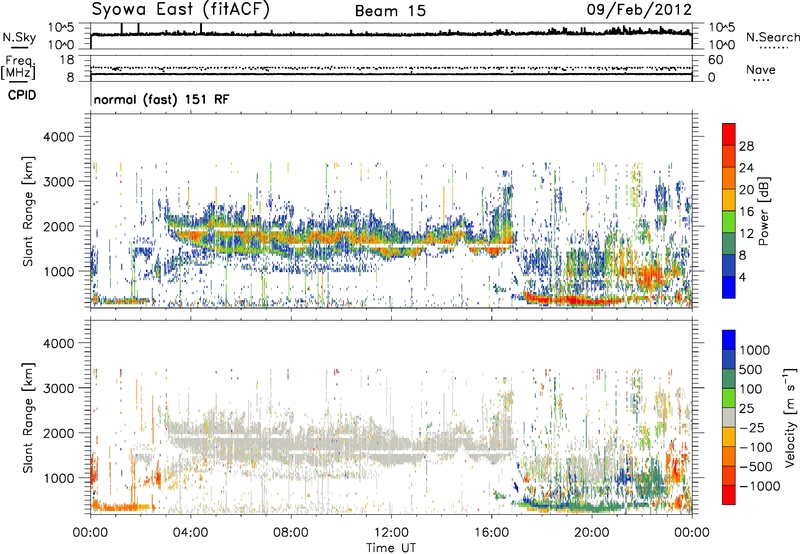
Task: Click the velocity colorbar segment between 100 and 500
Action: (x=729, y=379)
